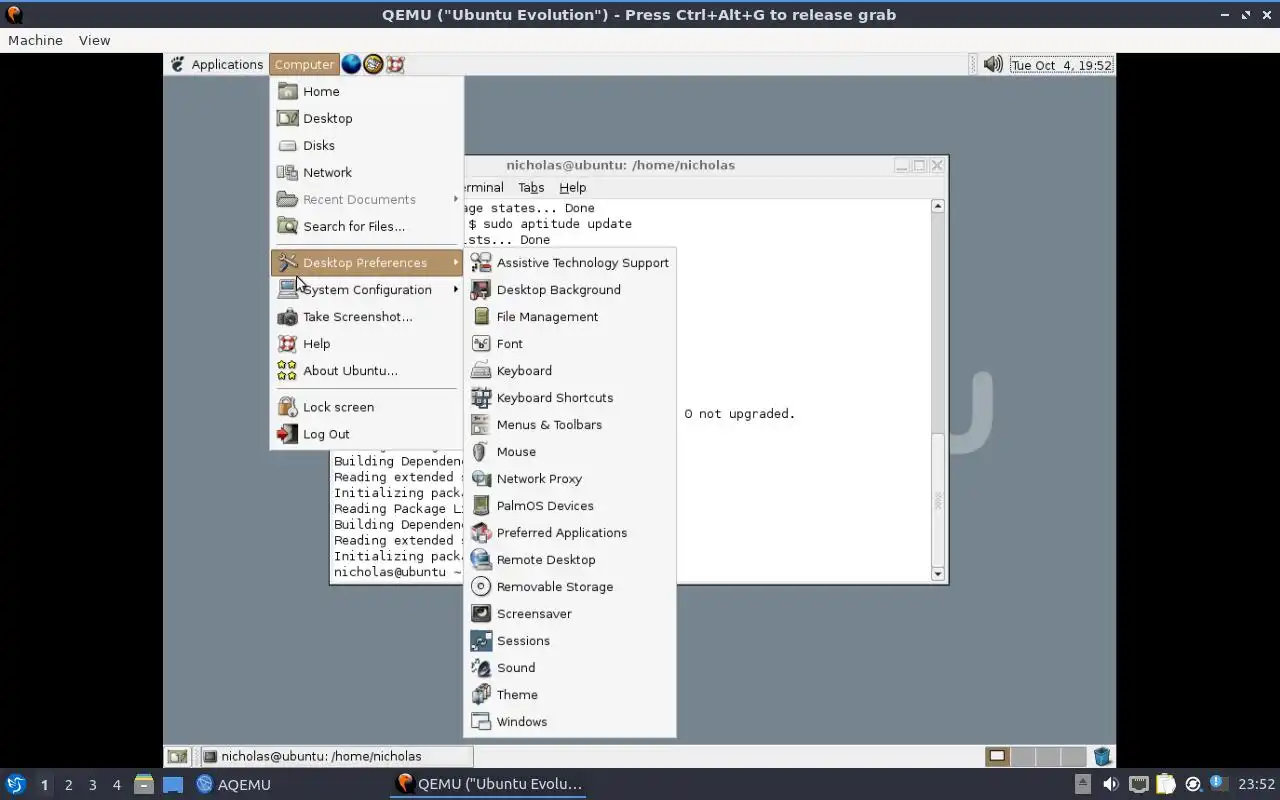Select first workspace in switcher
Image resolution: width=1280 pixels, height=800 pixels.
(997, 756)
